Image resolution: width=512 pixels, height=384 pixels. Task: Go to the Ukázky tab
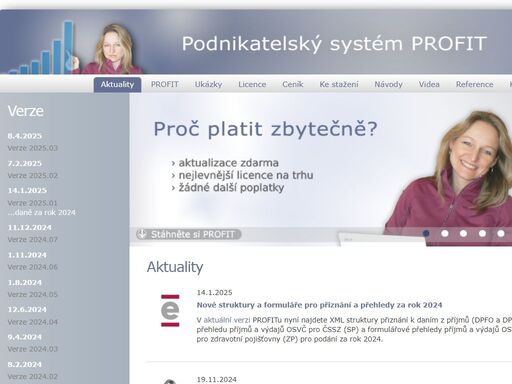[208, 85]
